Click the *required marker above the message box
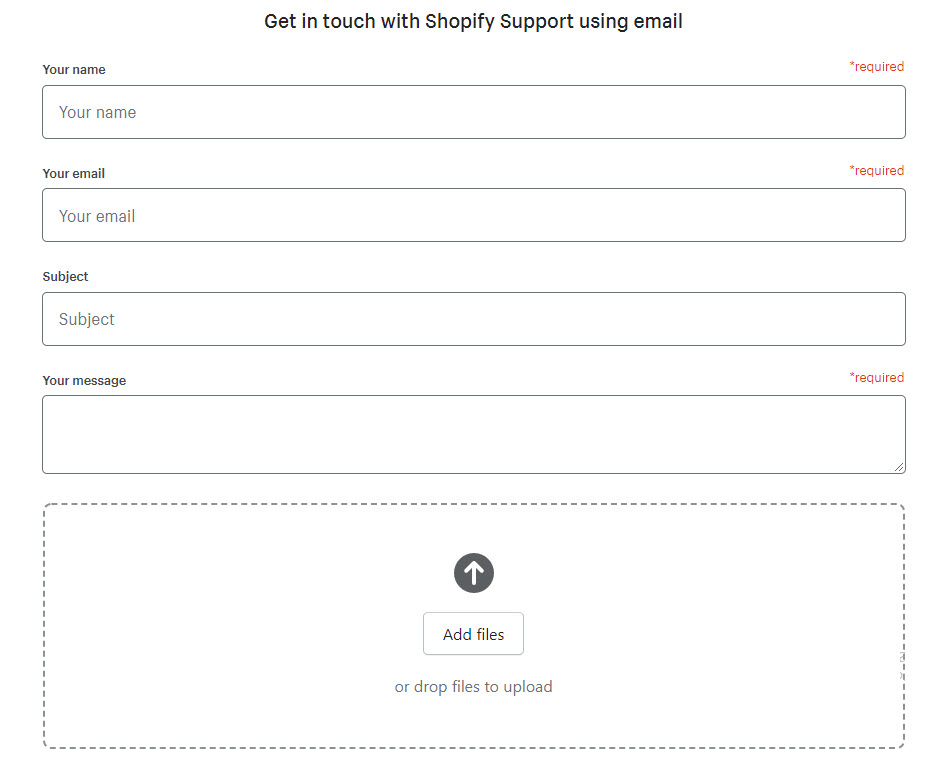Viewport: 949px width, 759px height. 876,378
